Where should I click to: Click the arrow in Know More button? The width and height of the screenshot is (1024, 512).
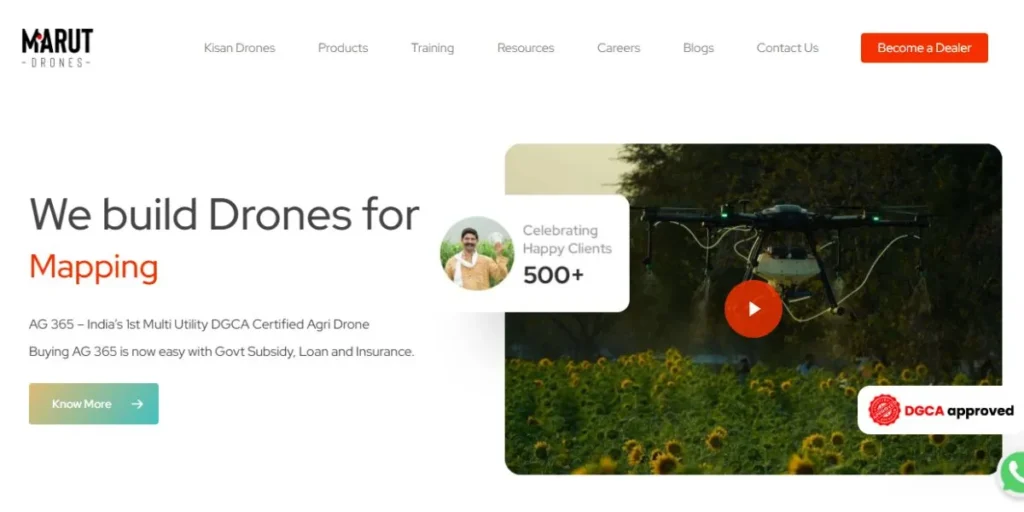136,404
